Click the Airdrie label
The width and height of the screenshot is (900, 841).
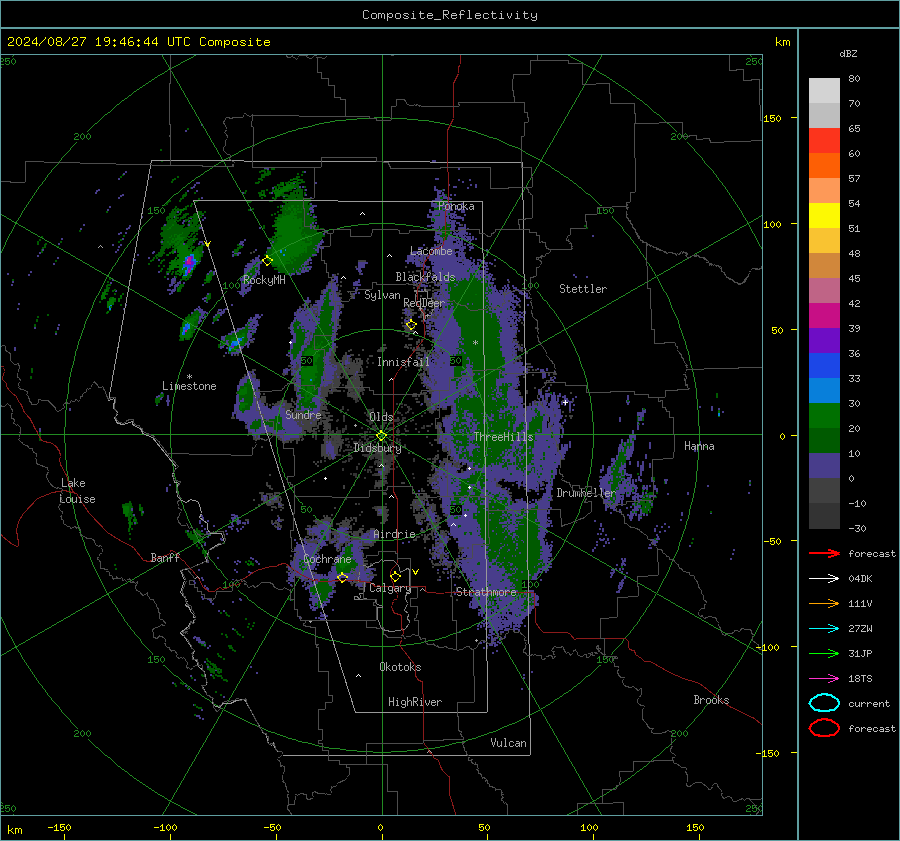click(394, 534)
